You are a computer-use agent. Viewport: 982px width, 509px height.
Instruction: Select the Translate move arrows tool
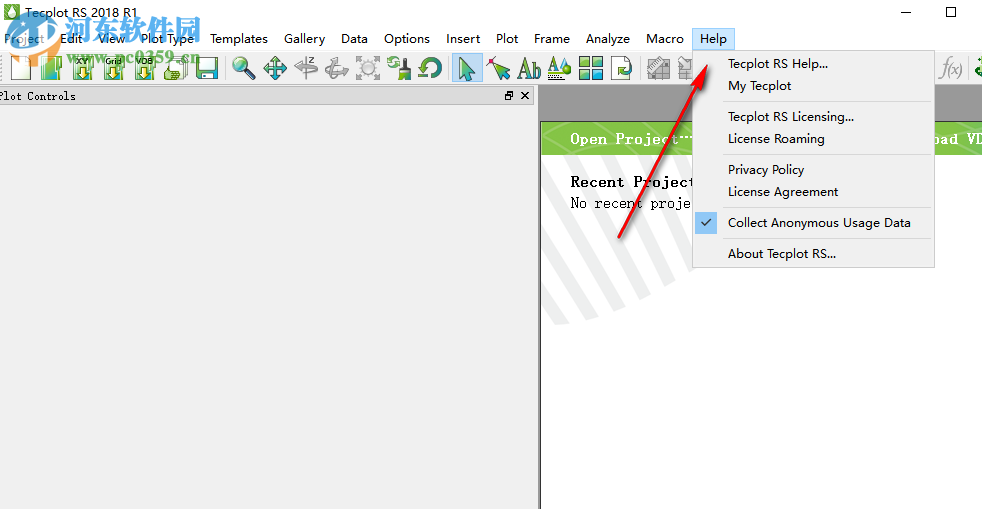[x=275, y=68]
